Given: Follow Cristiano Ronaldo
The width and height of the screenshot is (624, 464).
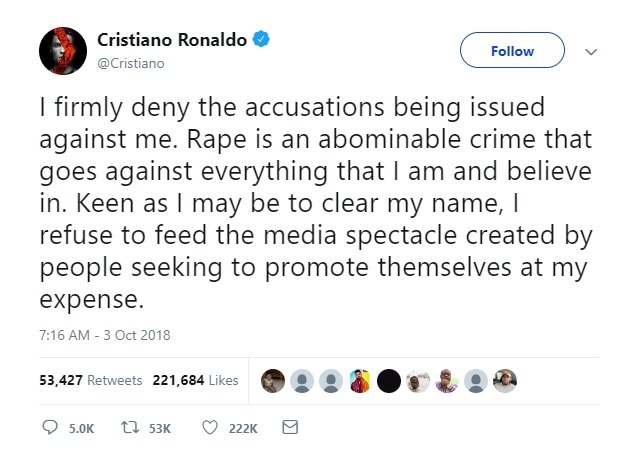Looking at the screenshot, I should 512,51.
